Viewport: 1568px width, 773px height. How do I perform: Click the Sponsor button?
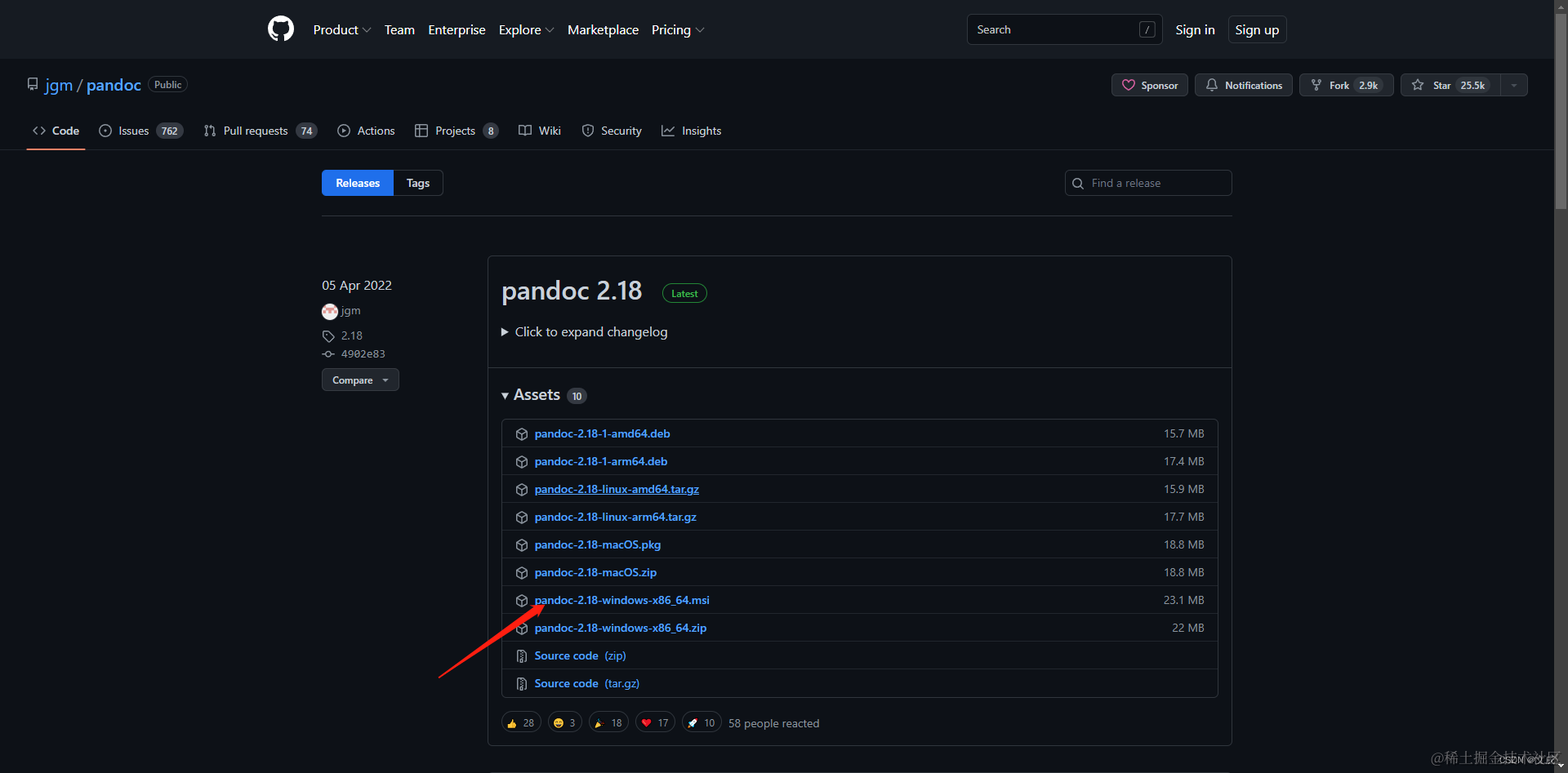tap(1150, 85)
